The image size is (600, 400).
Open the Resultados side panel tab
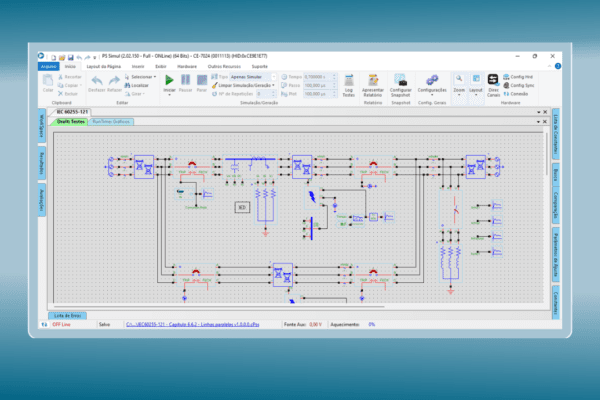[x=42, y=163]
